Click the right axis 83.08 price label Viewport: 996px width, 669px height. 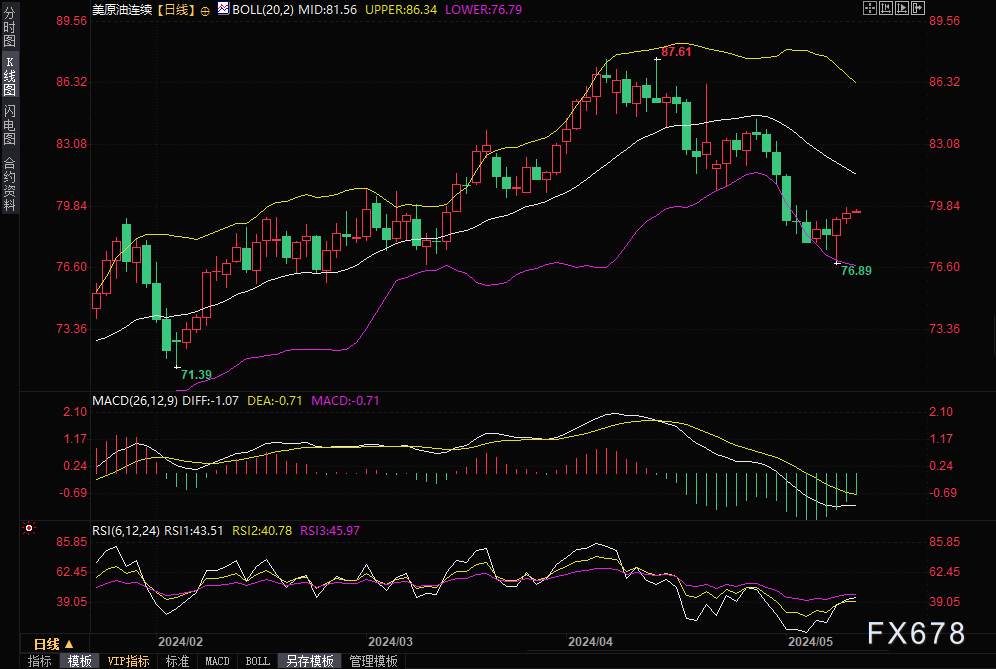tap(945, 144)
